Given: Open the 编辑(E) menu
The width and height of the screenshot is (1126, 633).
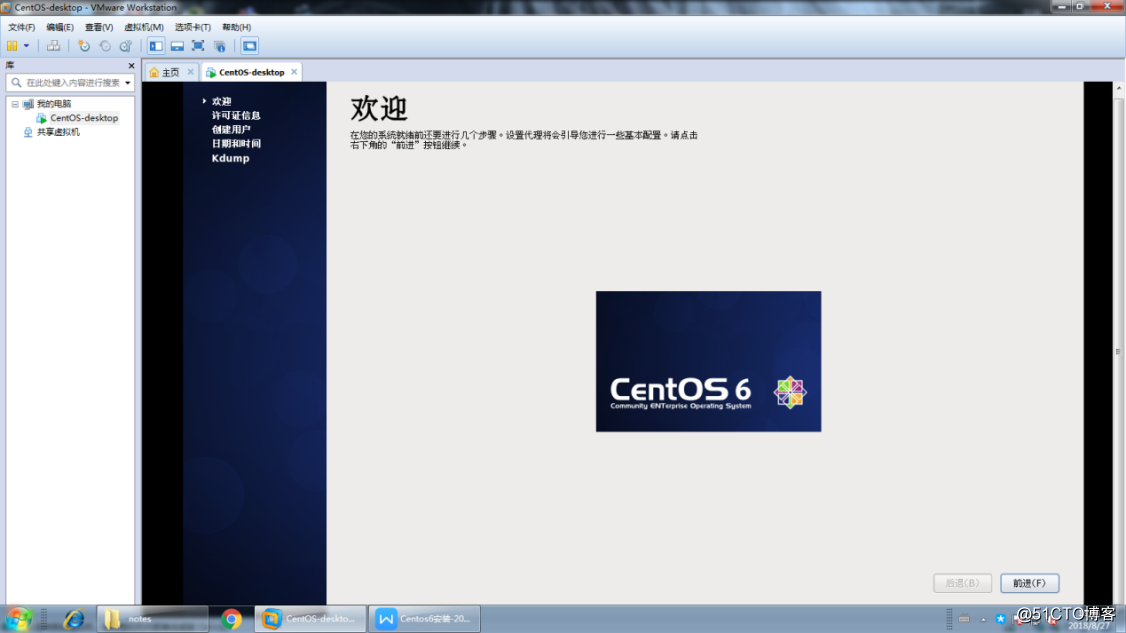Looking at the screenshot, I should pyautogui.click(x=60, y=27).
